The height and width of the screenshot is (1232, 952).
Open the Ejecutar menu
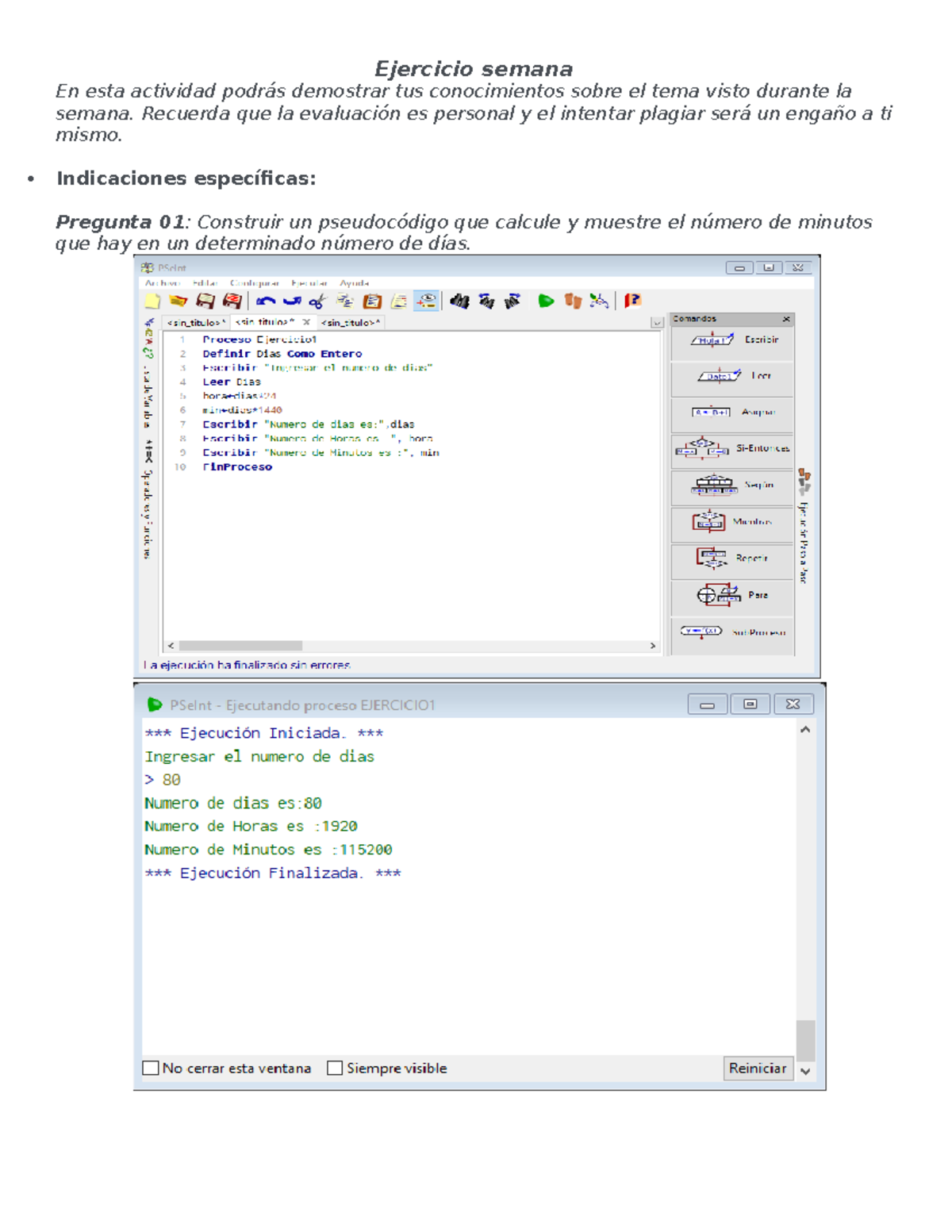point(309,283)
